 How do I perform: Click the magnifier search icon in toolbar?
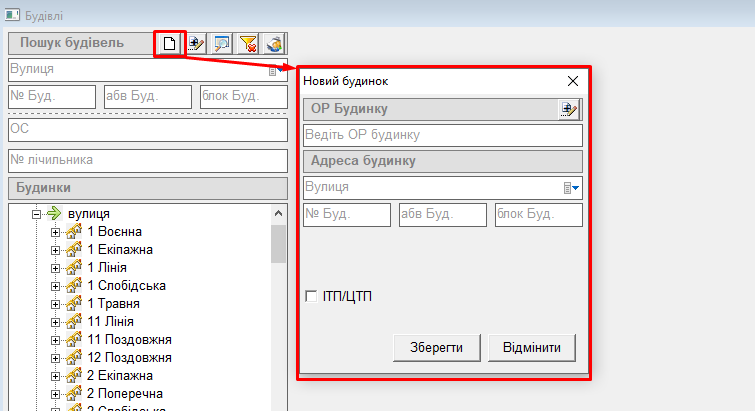222,43
